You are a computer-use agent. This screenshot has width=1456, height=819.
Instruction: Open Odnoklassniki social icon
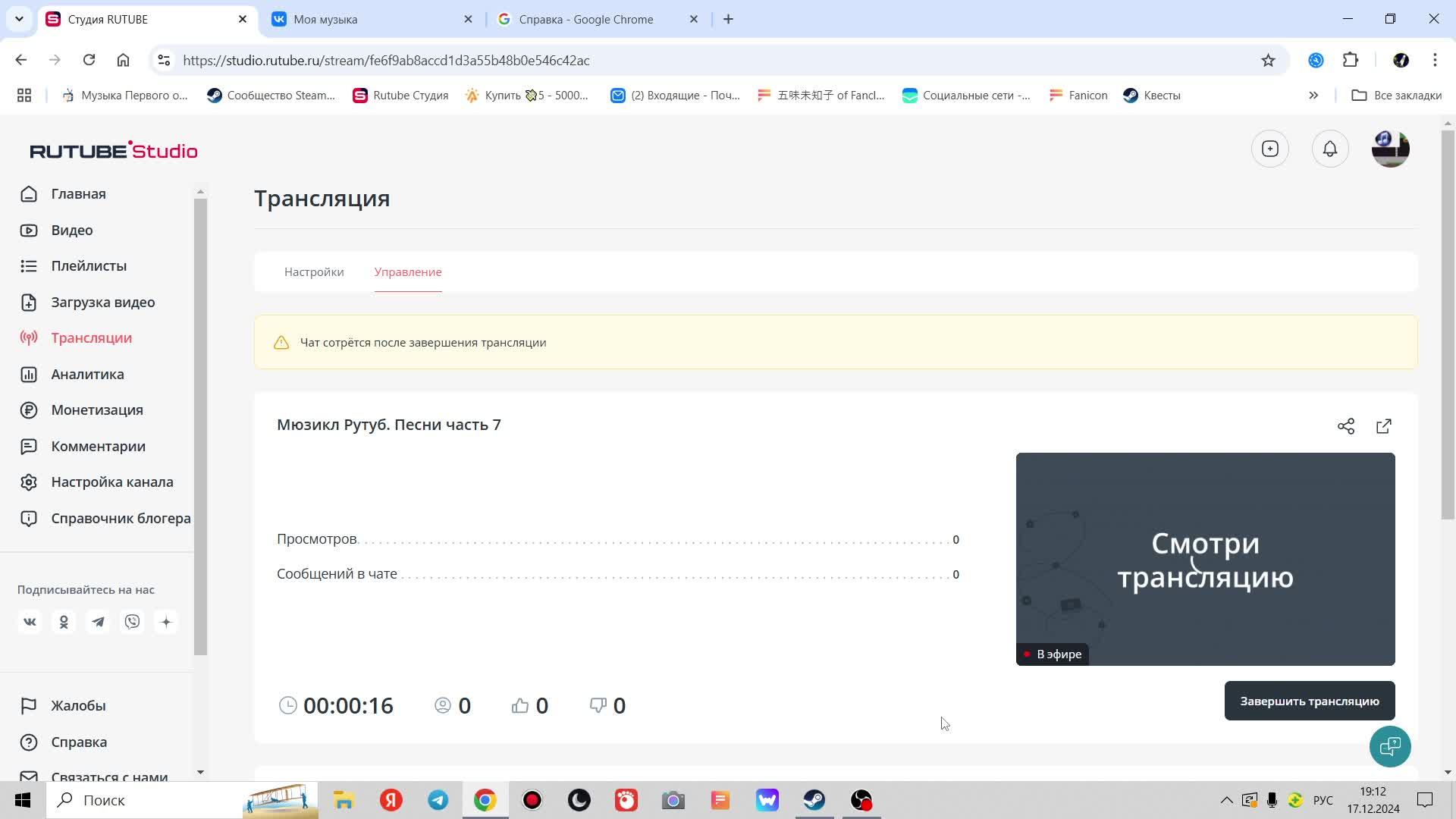(64, 622)
